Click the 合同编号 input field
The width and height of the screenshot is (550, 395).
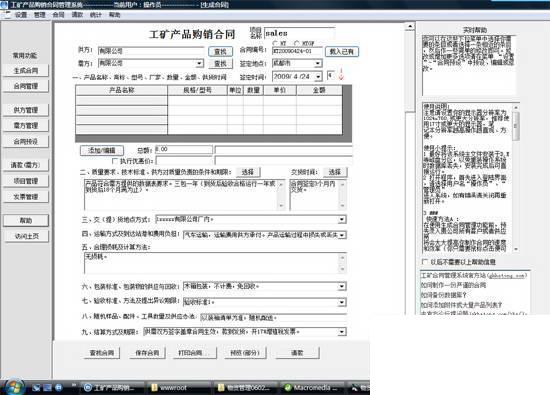[x=297, y=51]
